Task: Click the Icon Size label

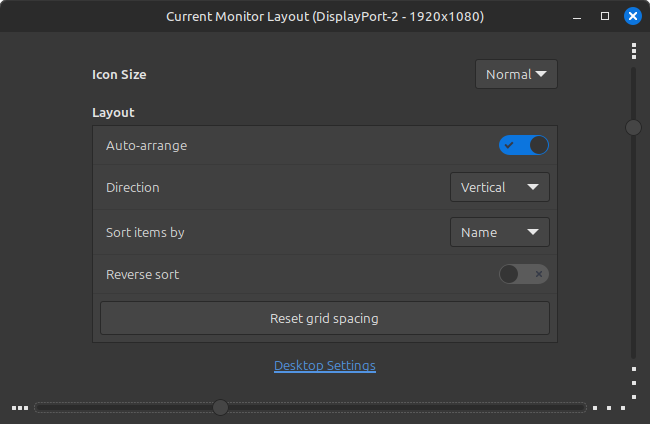Action: 119,75
